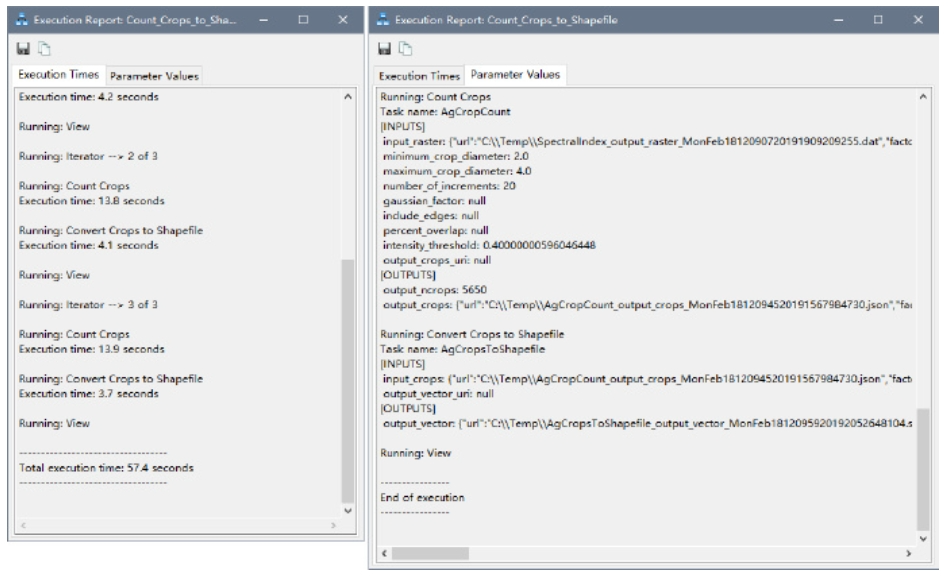The height and width of the screenshot is (579, 948).
Task: Close the left Execution Report window
Action: 343,20
